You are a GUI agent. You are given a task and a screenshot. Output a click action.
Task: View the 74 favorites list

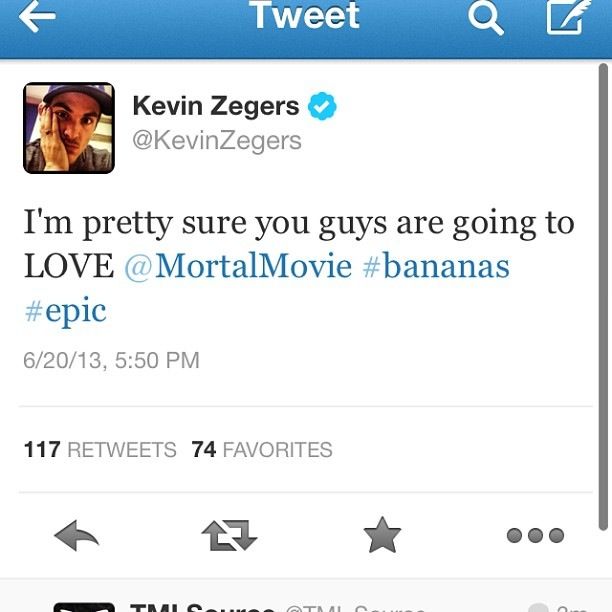click(262, 449)
